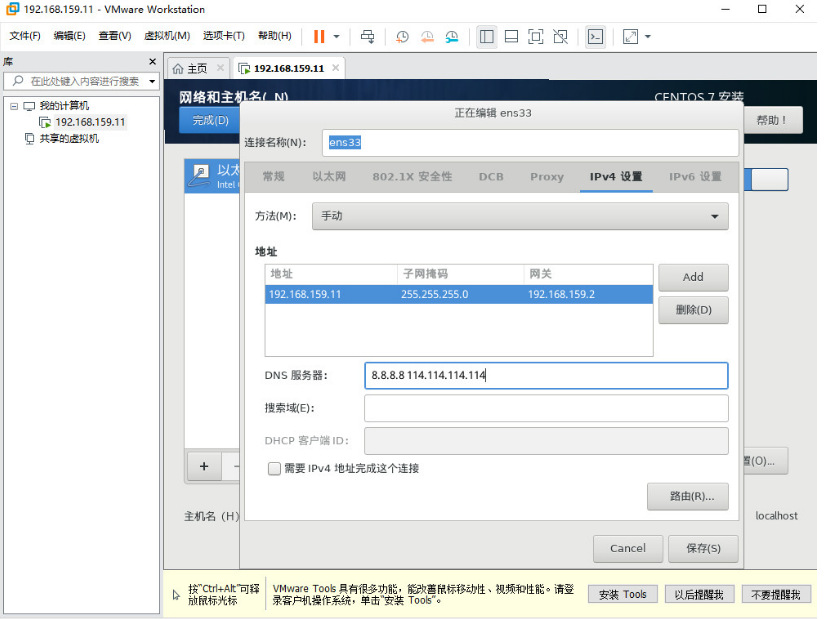Switch to the 常规 tab
825x619 pixels.
(x=273, y=177)
